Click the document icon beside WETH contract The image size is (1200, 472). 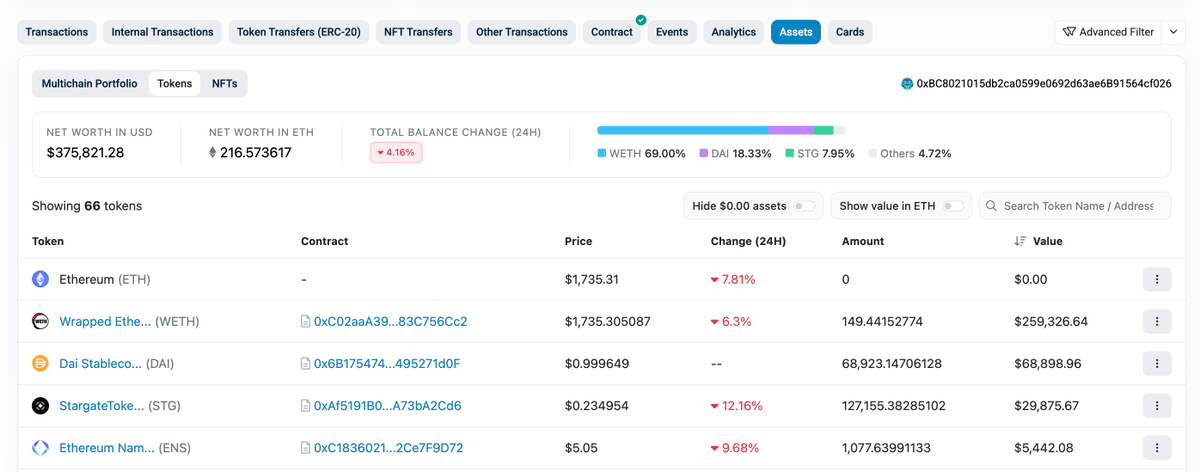pos(306,322)
